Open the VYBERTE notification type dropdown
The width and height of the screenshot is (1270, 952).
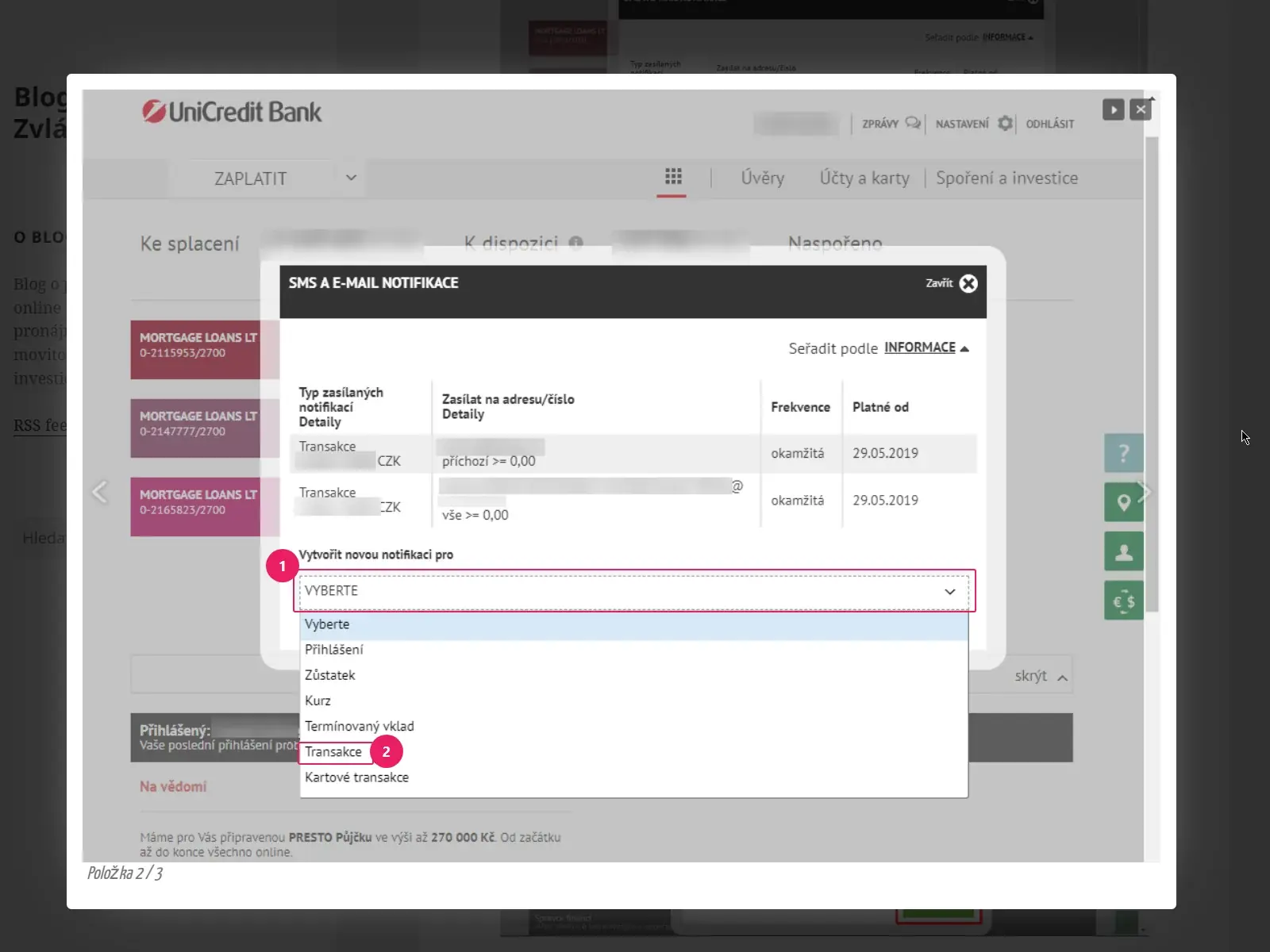[x=633, y=591]
